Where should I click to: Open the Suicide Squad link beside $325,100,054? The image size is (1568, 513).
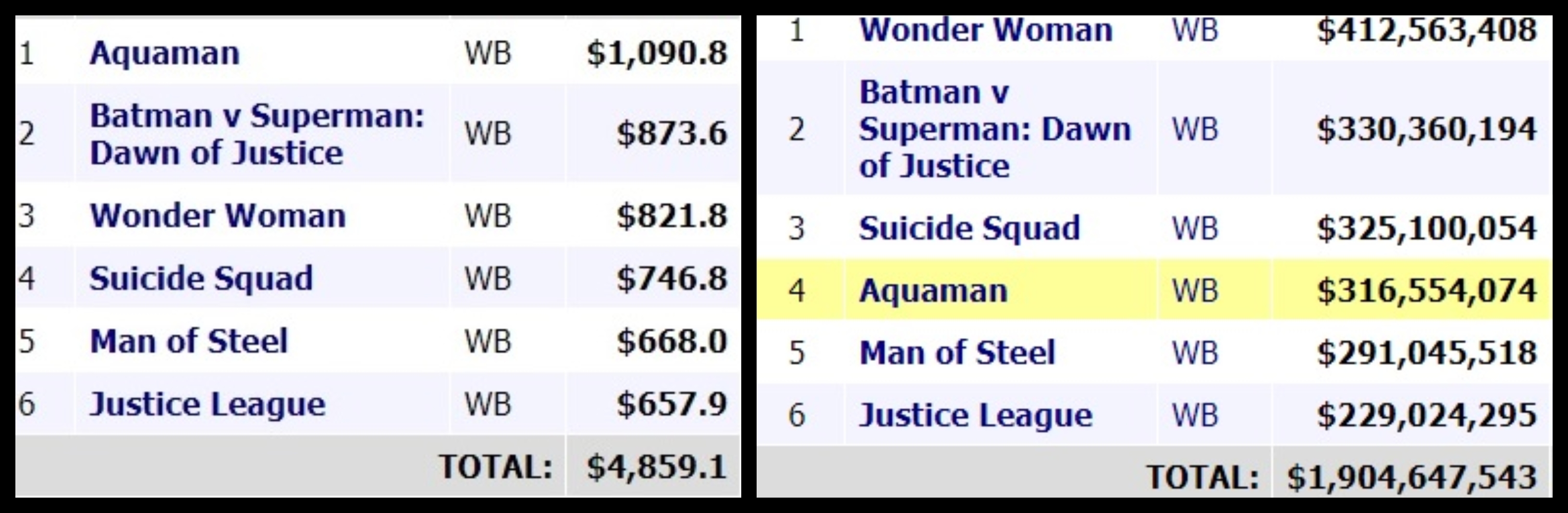[x=969, y=228]
